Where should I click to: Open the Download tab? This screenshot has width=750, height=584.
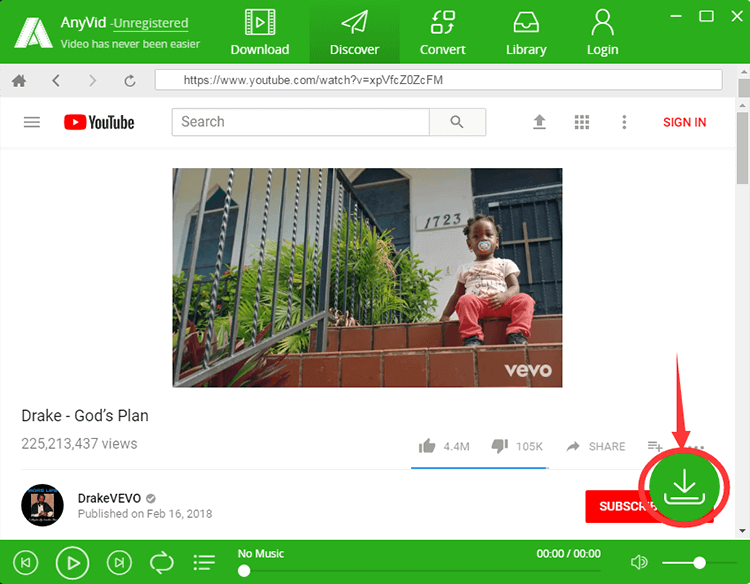click(x=260, y=33)
